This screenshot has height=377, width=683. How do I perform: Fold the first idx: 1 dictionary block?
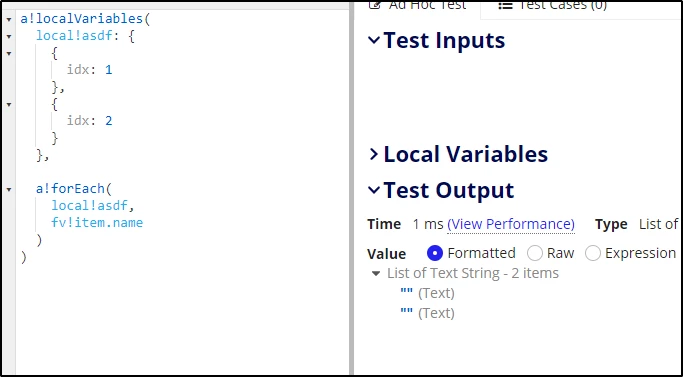9,54
